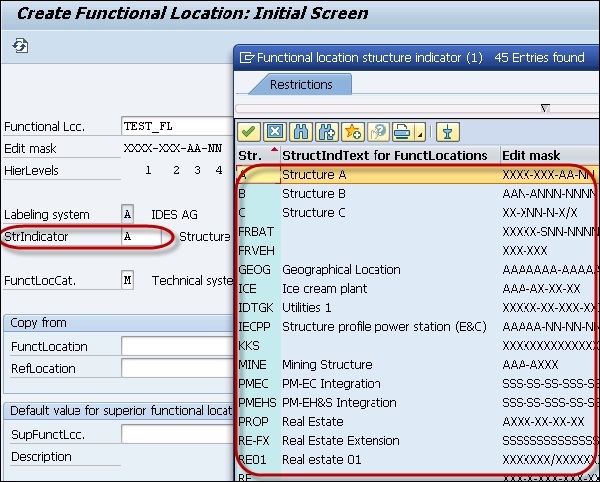
Task: Click the Cancel X icon in dialog toolbar
Action: click(x=275, y=131)
